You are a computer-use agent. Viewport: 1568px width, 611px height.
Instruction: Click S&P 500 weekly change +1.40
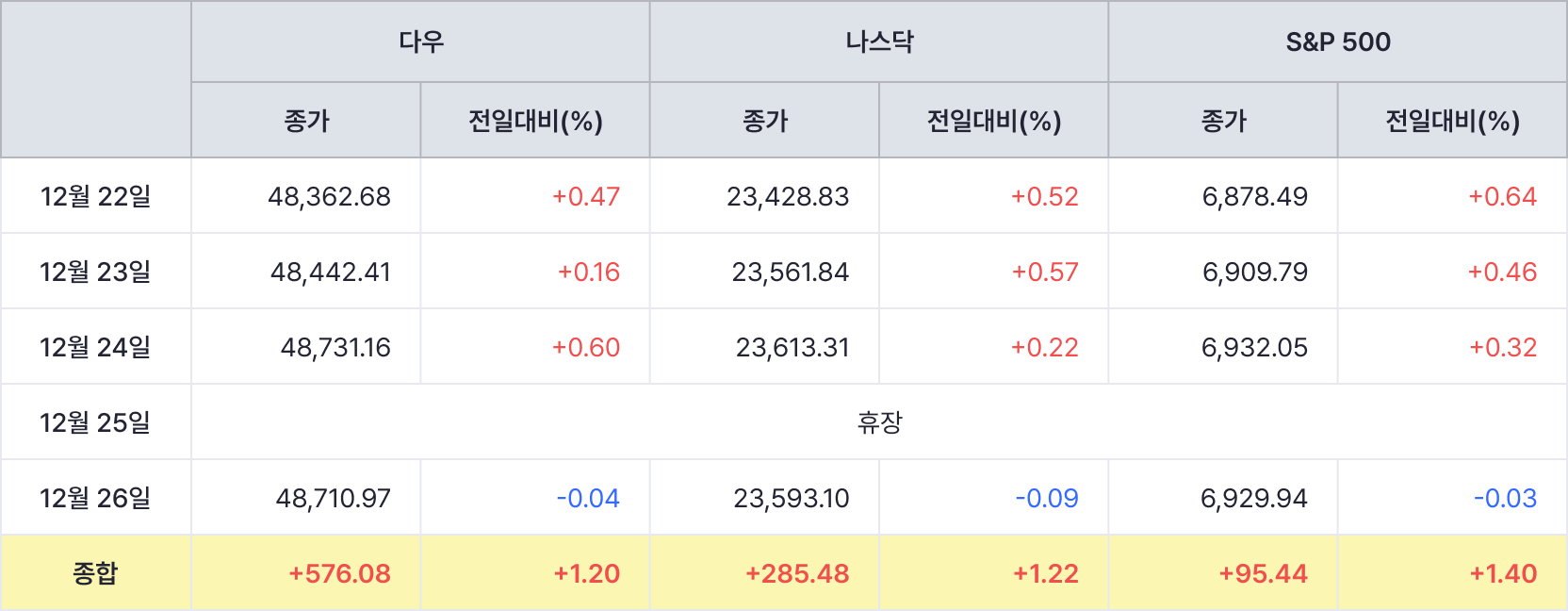[x=1503, y=573]
